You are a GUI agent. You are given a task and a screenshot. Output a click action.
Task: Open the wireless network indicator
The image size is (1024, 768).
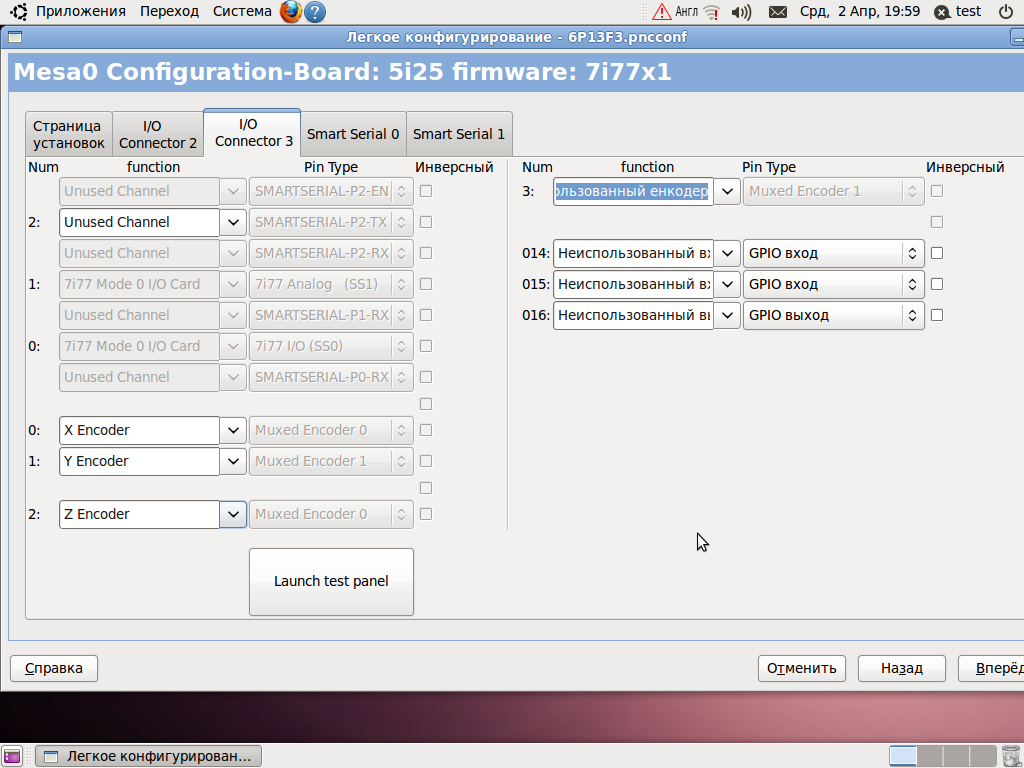coord(712,12)
